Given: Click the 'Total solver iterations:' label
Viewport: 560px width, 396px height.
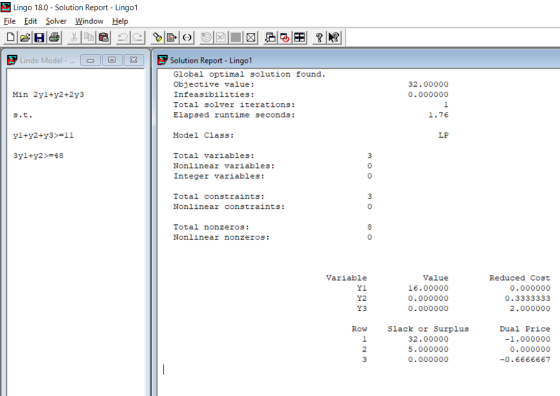Looking at the screenshot, I should pyautogui.click(x=234, y=105).
